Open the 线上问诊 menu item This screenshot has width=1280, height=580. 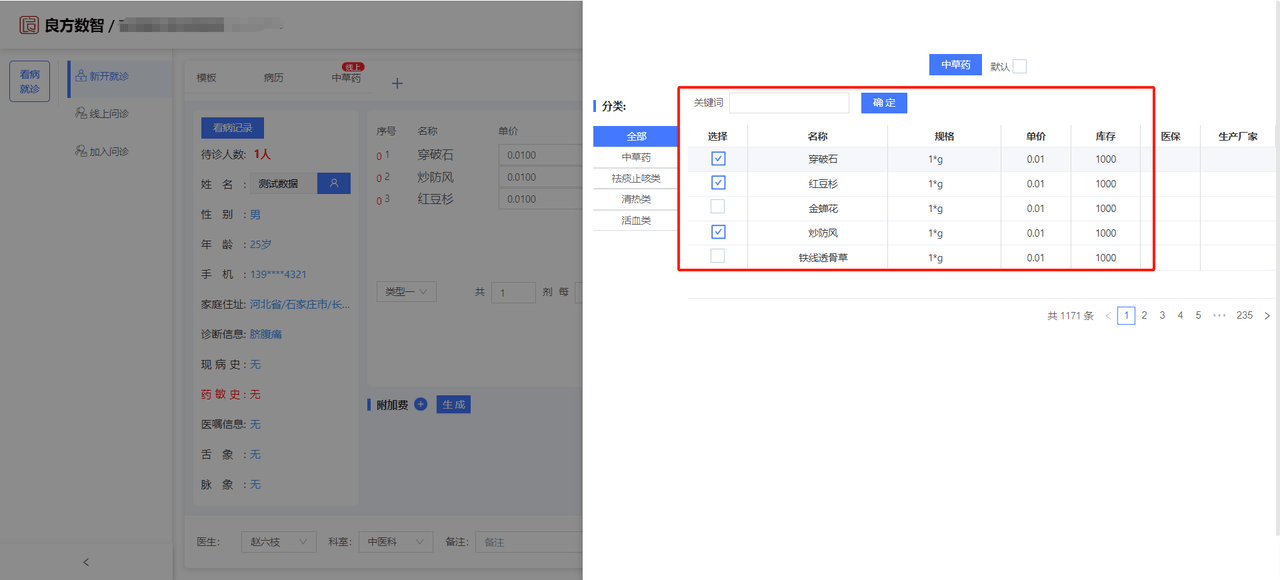(x=108, y=114)
